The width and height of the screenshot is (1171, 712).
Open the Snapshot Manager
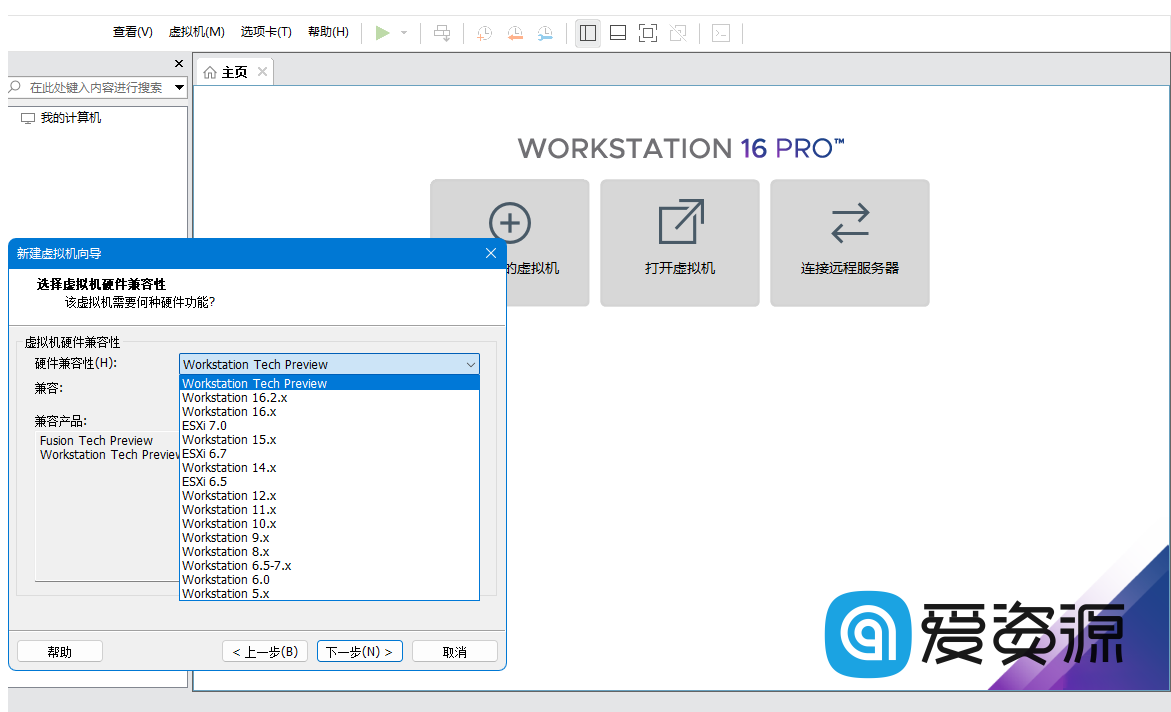[544, 33]
